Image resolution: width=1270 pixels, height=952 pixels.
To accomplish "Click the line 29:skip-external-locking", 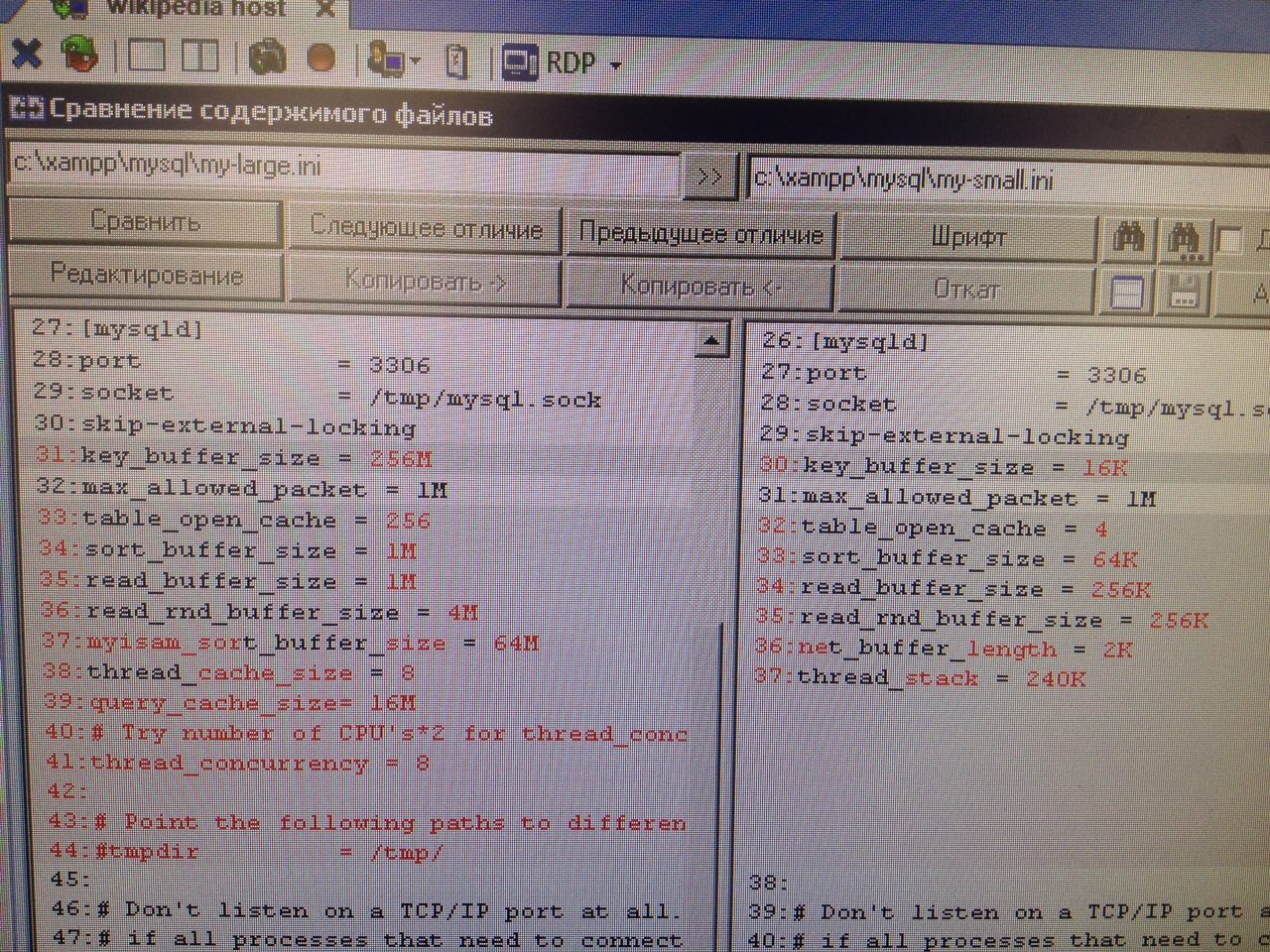I will [945, 436].
